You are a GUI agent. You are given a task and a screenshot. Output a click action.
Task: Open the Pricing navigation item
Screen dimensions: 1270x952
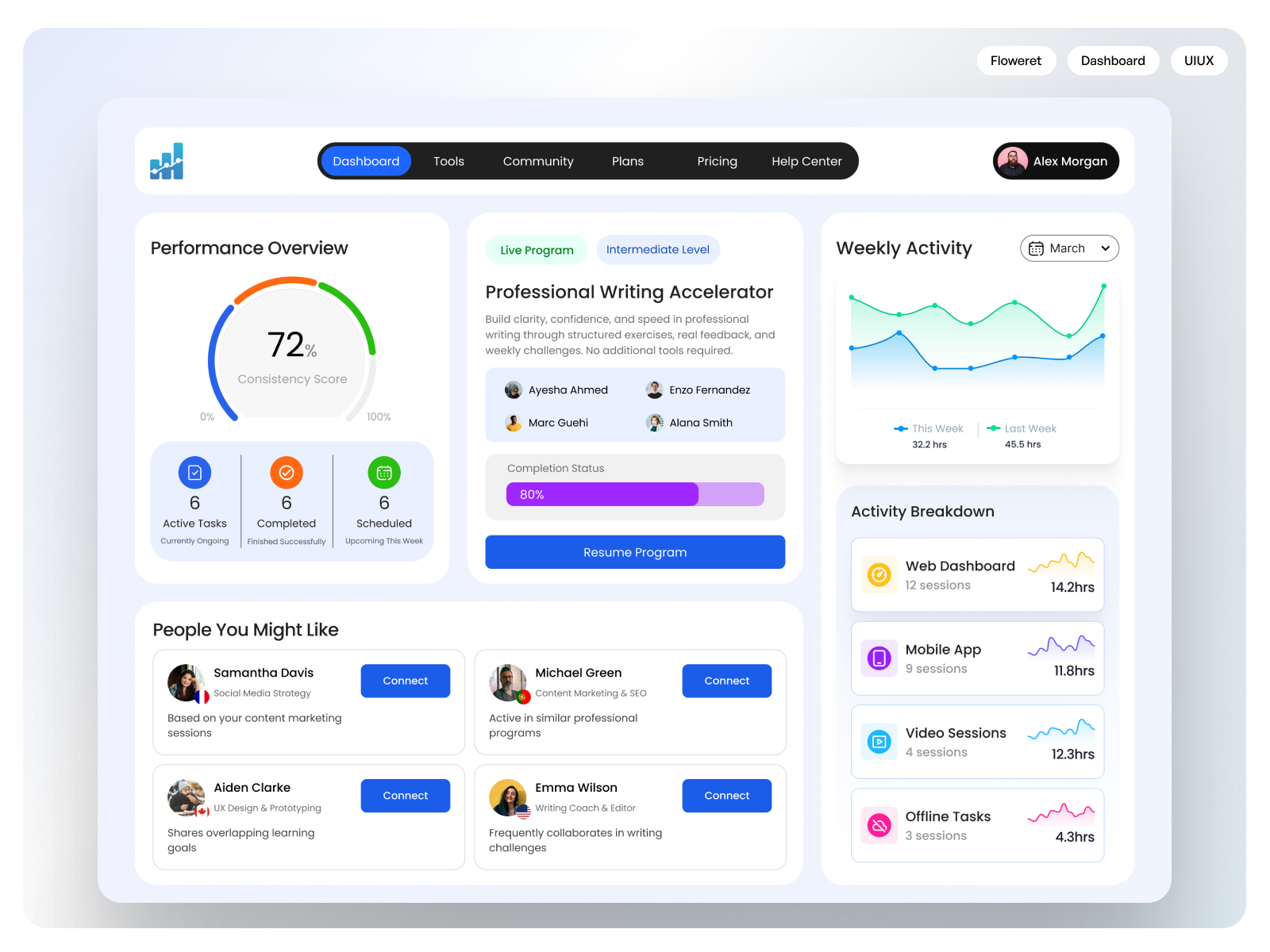[717, 161]
